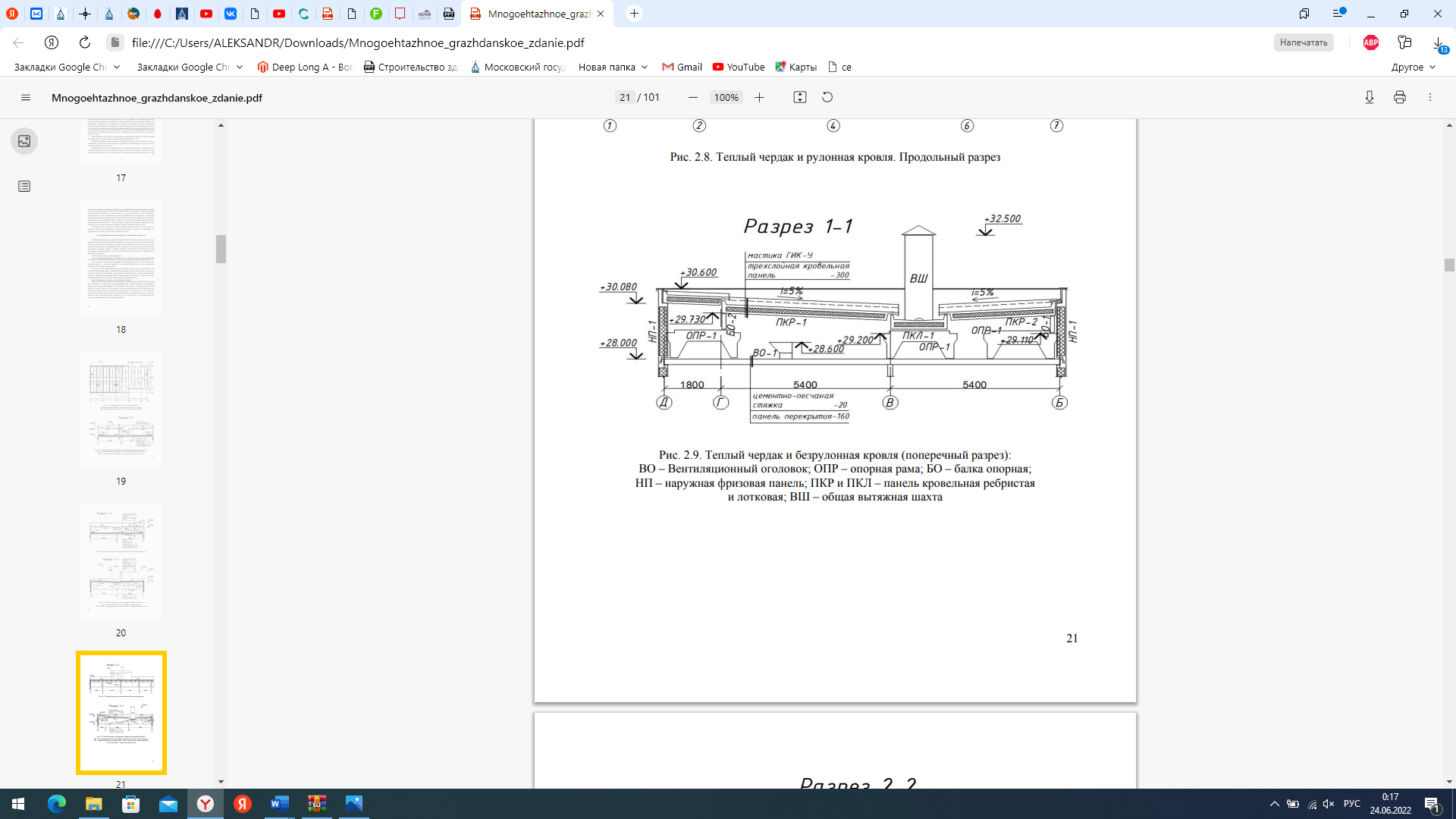Open a new browser tab
Viewport: 1456px width, 819px height.
(x=635, y=14)
